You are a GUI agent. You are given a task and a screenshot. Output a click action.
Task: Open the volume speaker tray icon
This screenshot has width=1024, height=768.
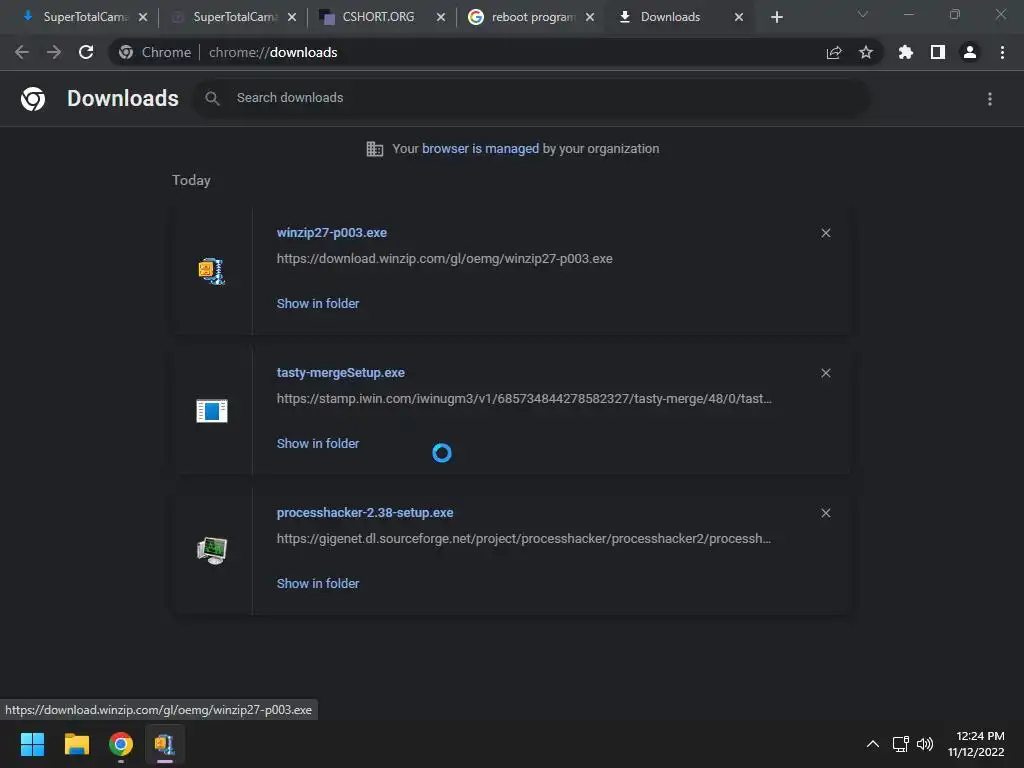click(925, 744)
